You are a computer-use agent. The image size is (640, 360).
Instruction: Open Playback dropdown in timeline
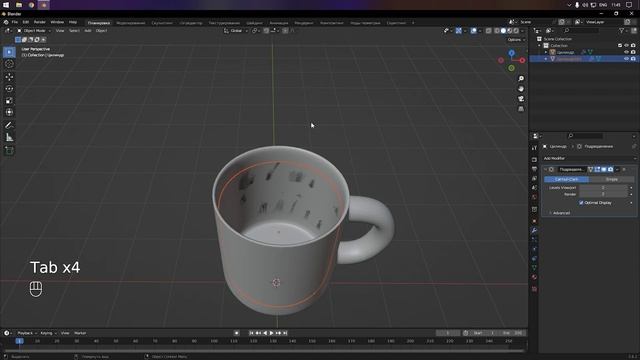pos(27,333)
